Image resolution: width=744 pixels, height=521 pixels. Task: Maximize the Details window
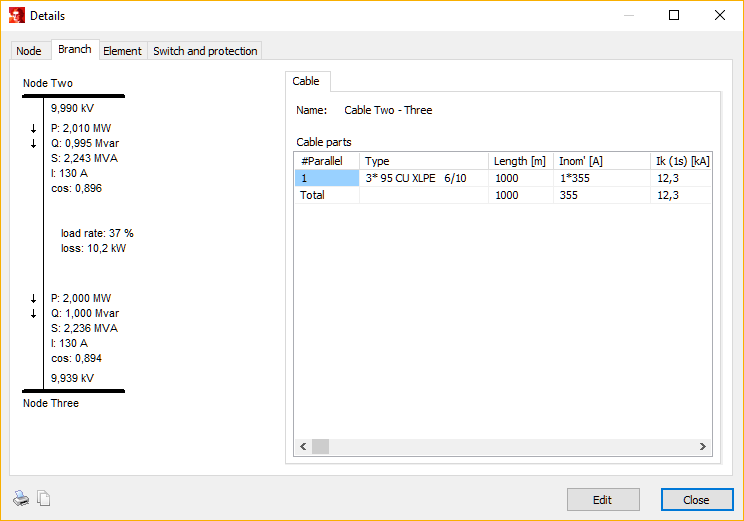pos(674,16)
